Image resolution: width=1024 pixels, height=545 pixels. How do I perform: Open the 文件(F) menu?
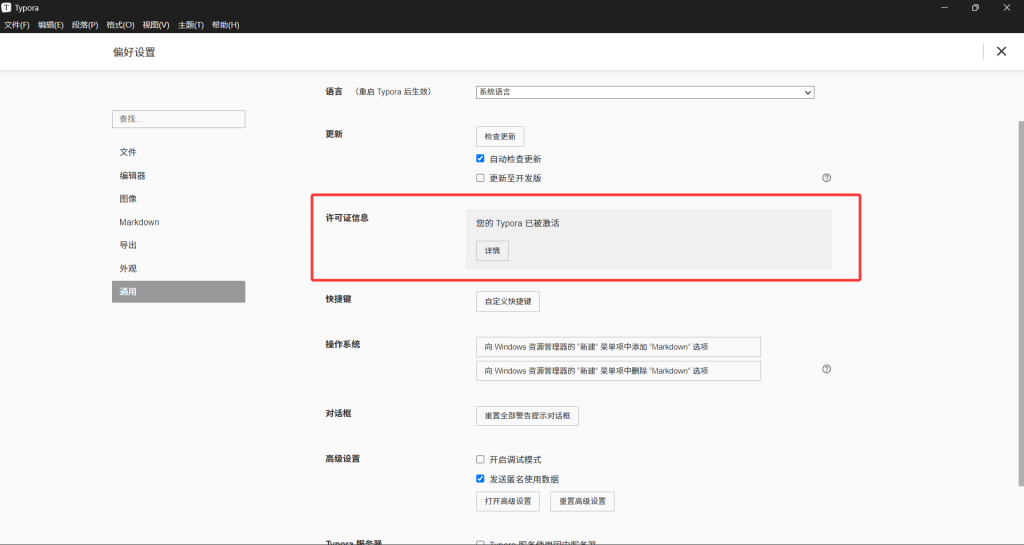17,25
